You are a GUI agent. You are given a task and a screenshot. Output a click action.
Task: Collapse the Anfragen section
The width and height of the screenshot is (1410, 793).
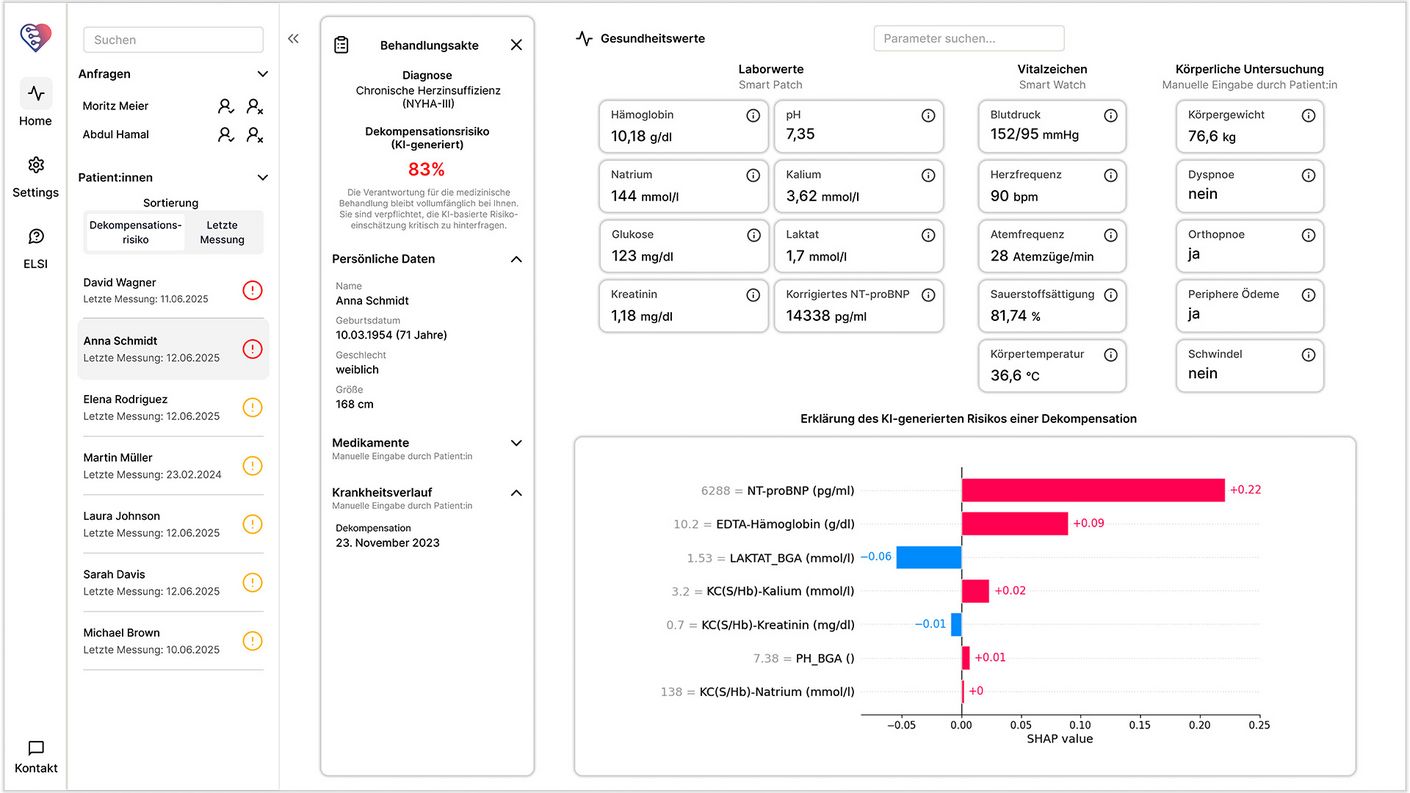click(x=263, y=74)
